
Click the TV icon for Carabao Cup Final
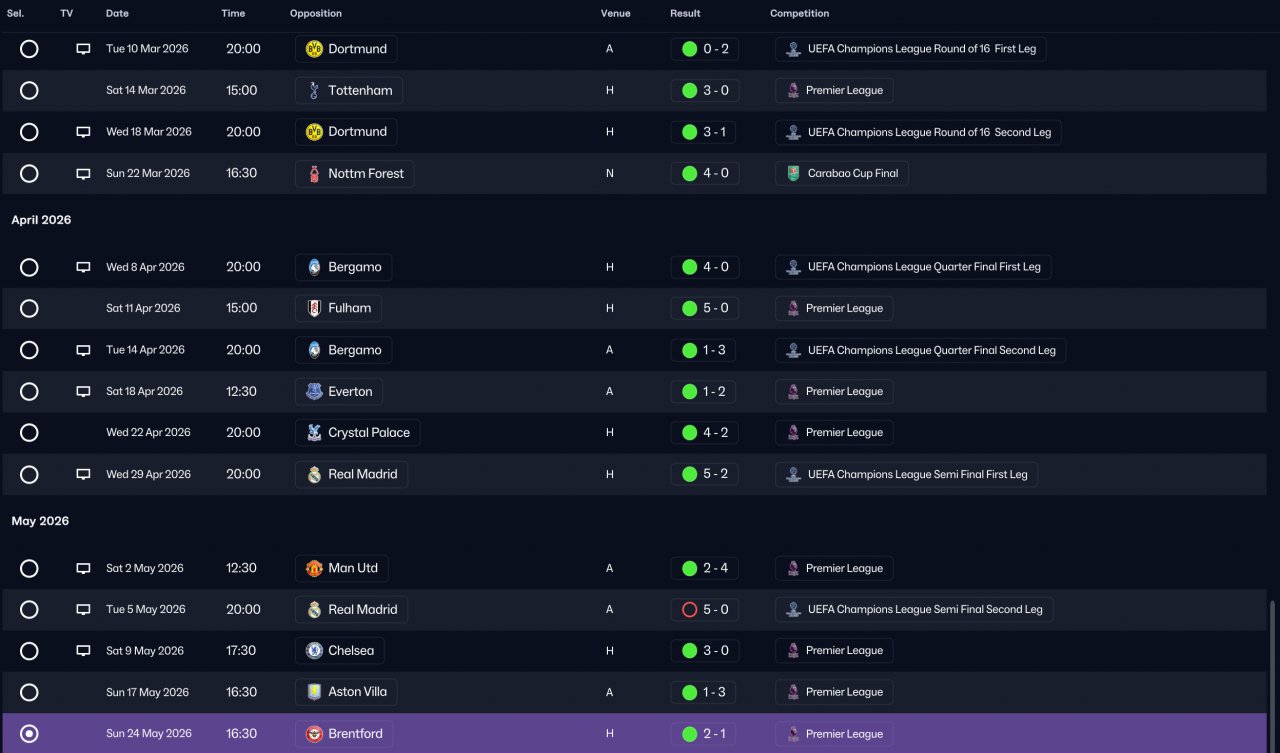coord(84,173)
